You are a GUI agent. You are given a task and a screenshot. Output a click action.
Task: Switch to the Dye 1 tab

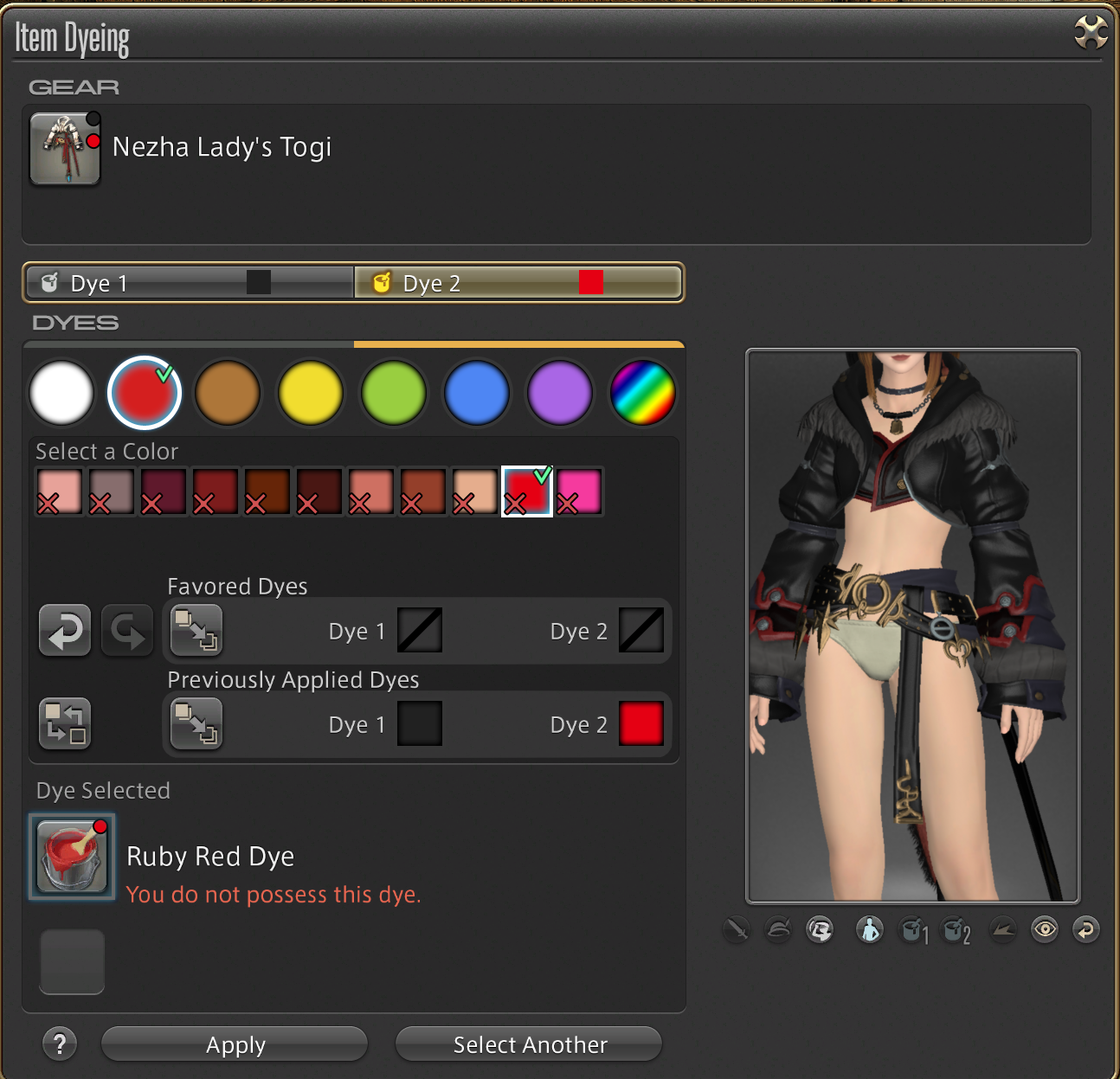click(190, 283)
